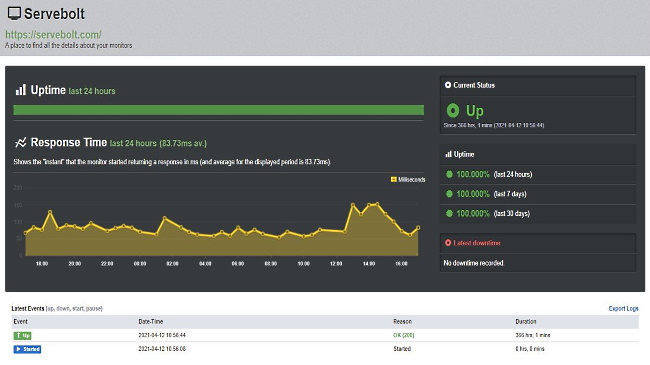
Task: Click the circle icon next to Current Status
Action: coord(448,85)
